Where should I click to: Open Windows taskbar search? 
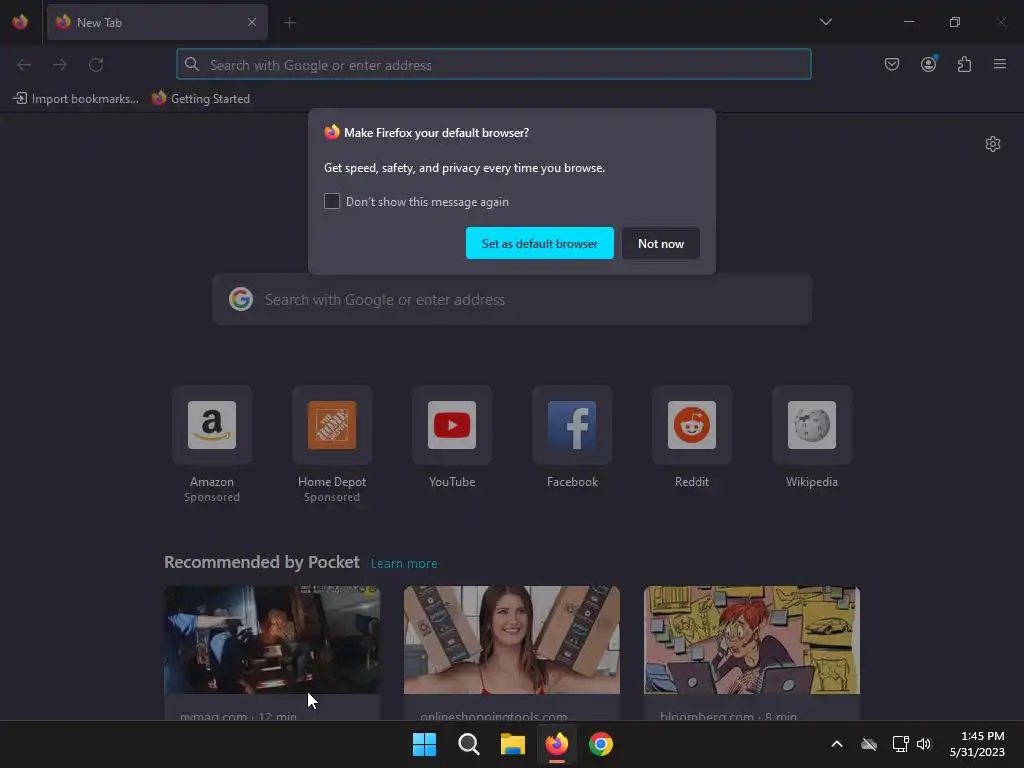(x=468, y=744)
